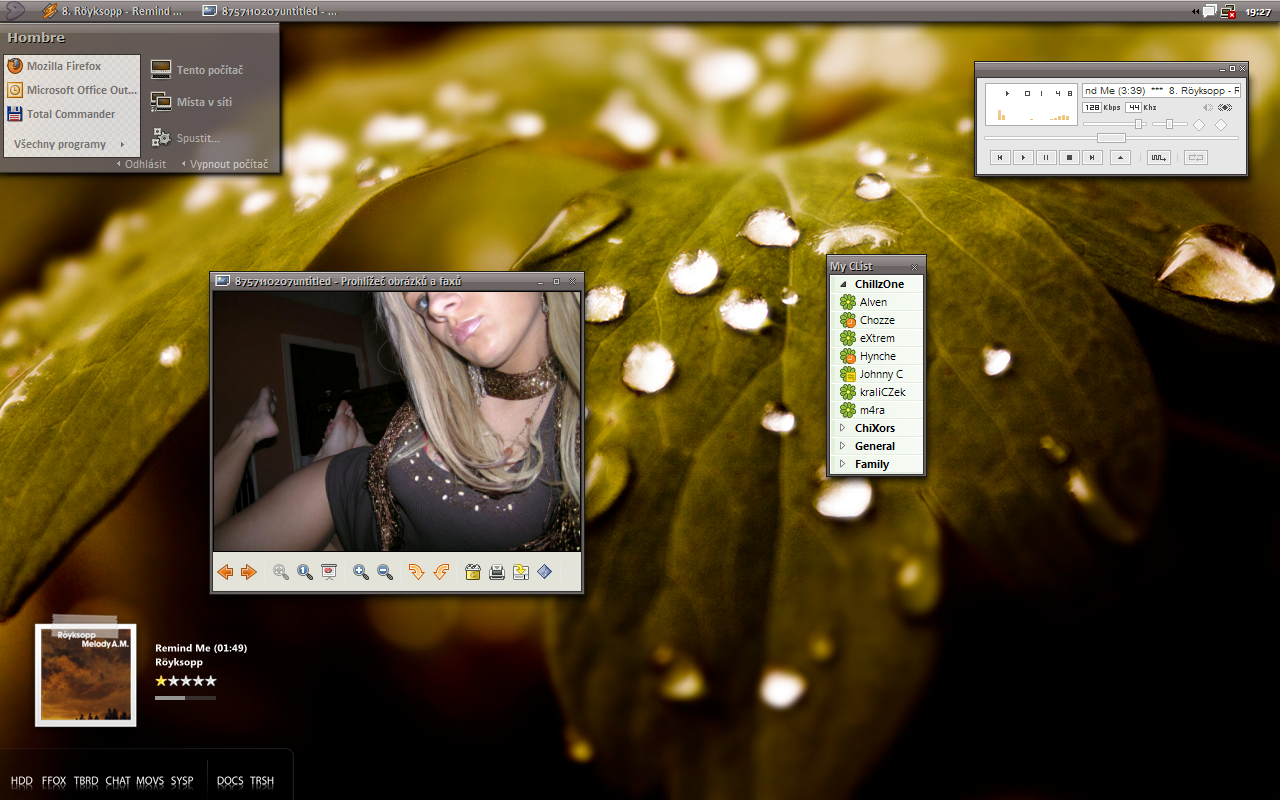1280x800 pixels.
Task: Switch to 8757110207untitled taskbar item
Action: point(270,11)
